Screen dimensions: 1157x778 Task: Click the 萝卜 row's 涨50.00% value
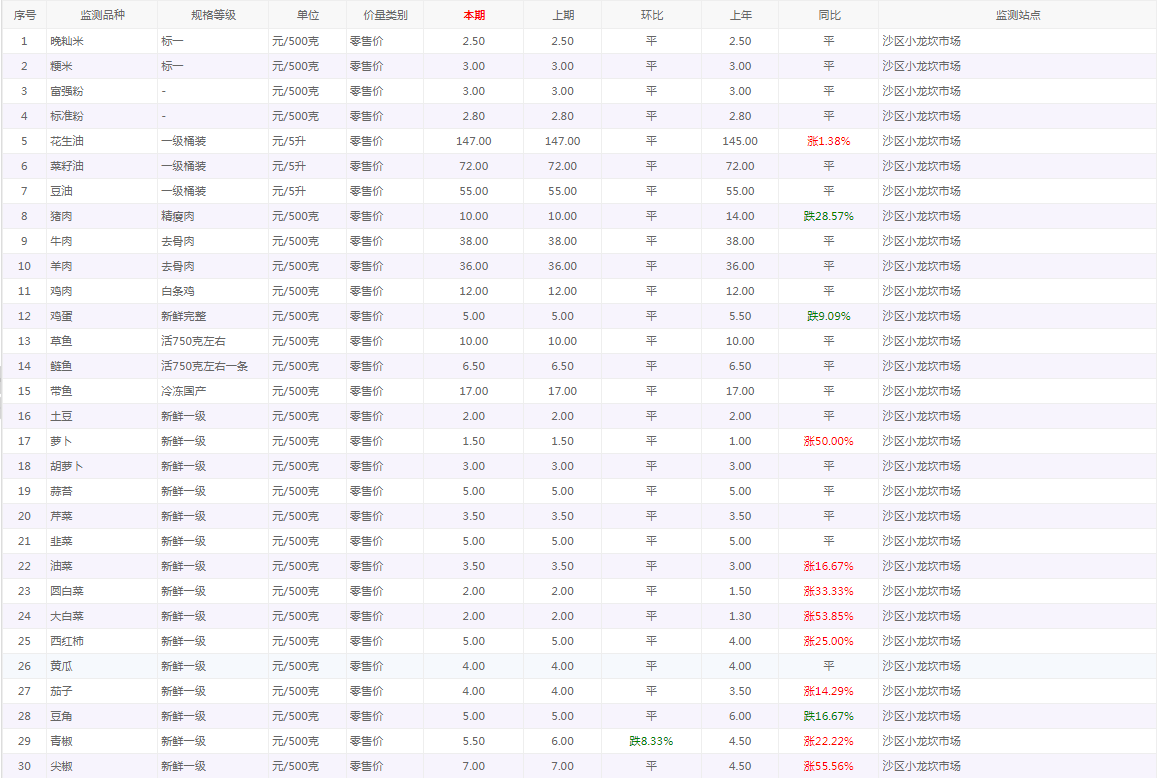pos(828,441)
